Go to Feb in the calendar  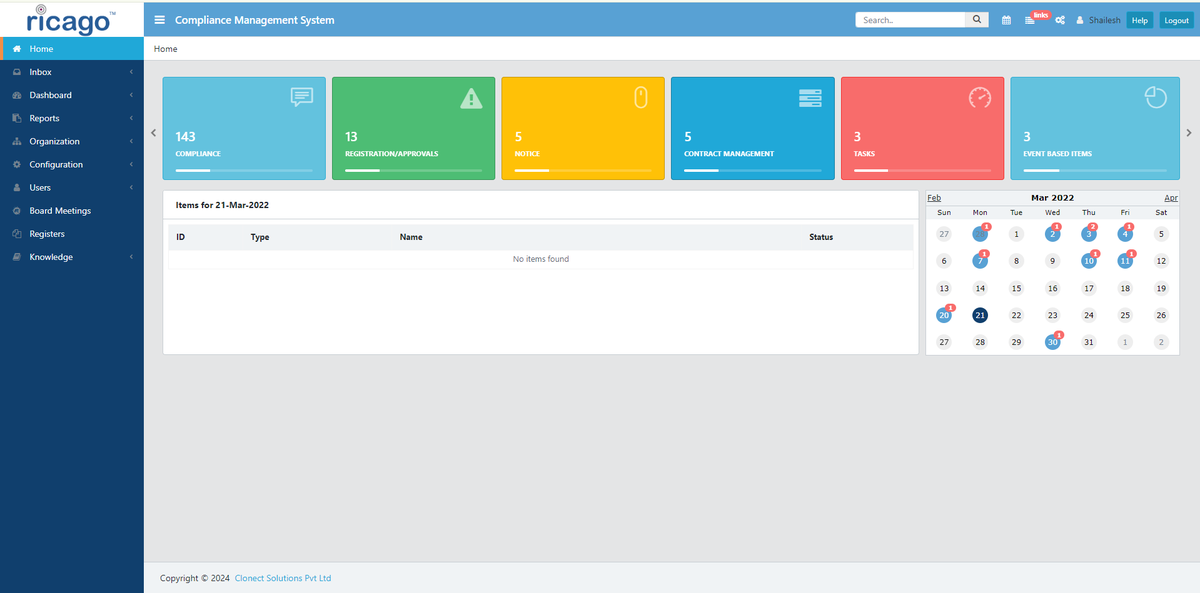(x=934, y=198)
